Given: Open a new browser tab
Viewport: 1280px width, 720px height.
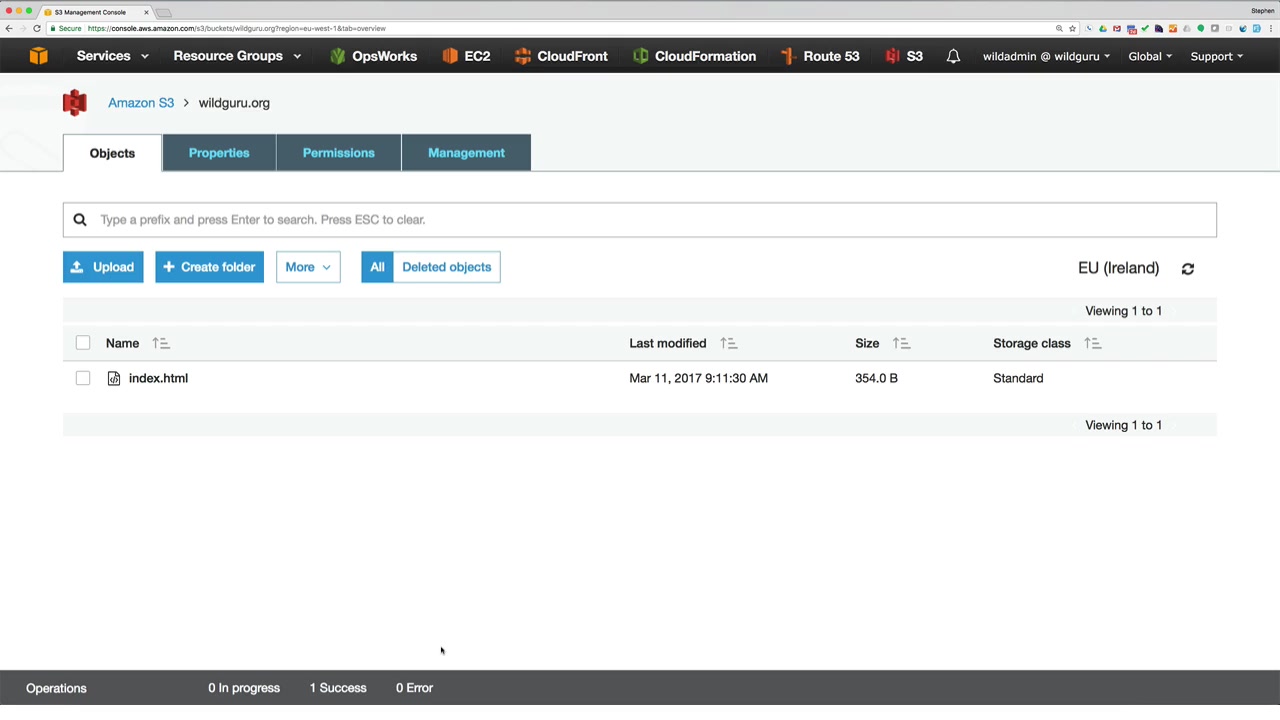Looking at the screenshot, I should 164,12.
